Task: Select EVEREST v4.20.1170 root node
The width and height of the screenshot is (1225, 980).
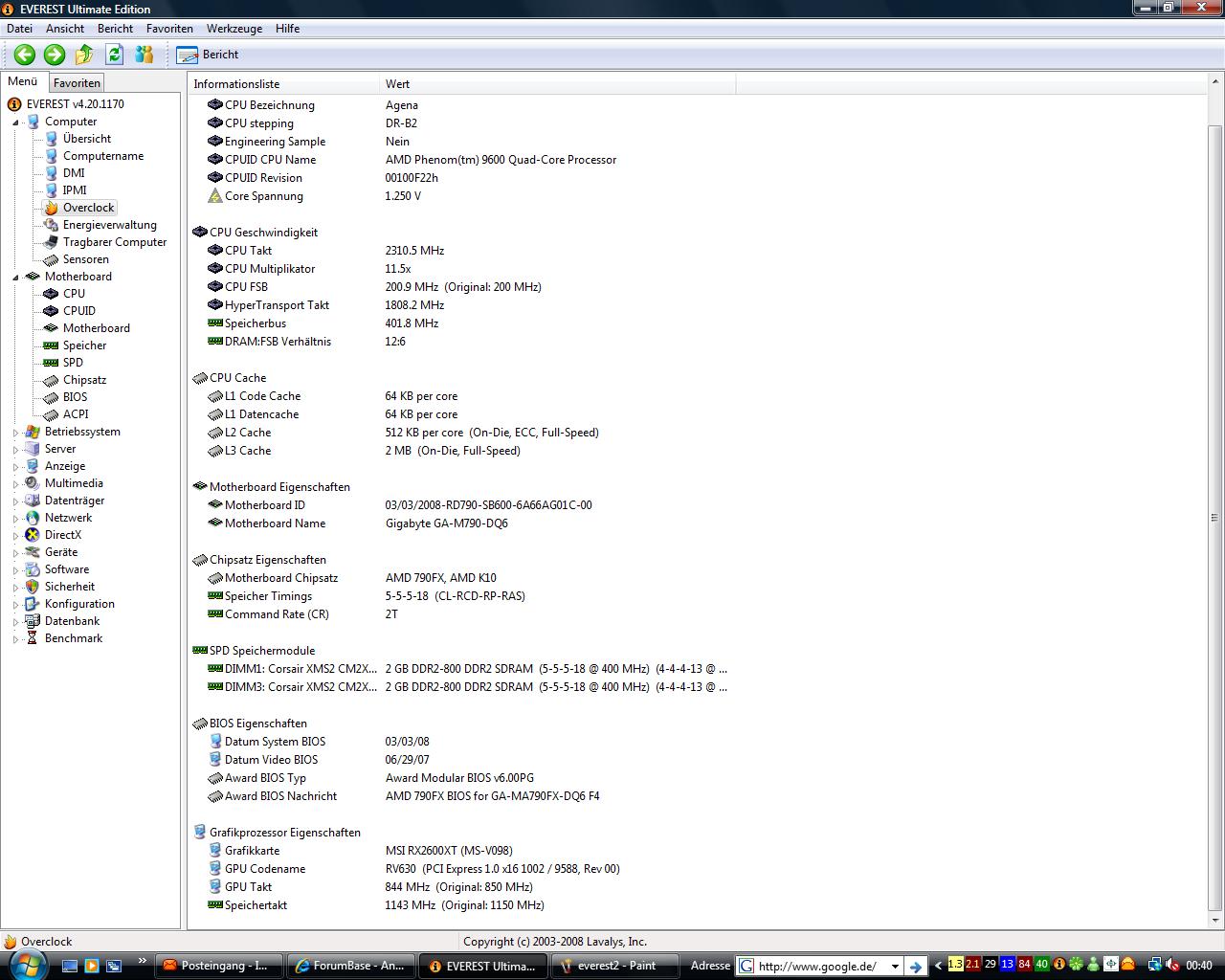Action: click(75, 104)
